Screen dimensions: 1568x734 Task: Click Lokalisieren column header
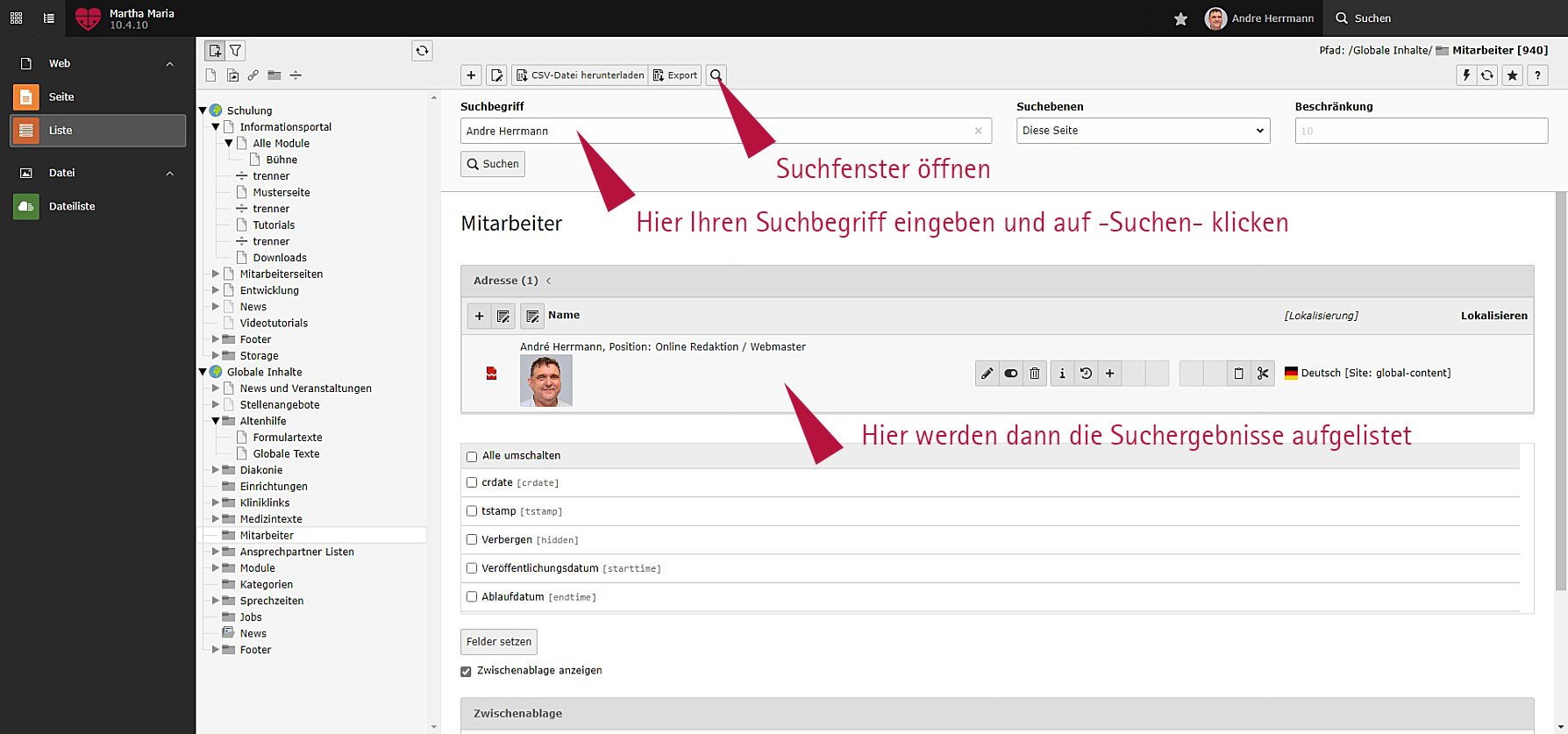[1494, 316]
